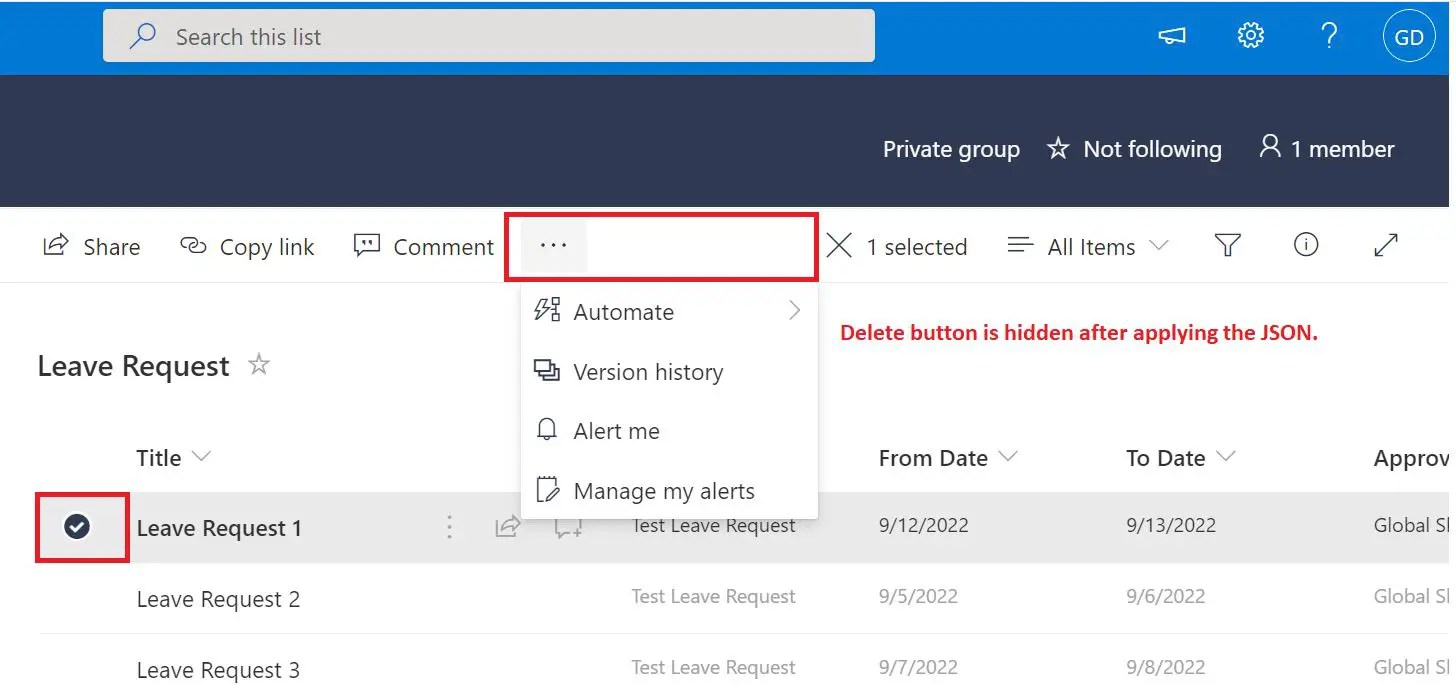The height and width of the screenshot is (685, 1456).
Task: Click the Search this list field
Action: pos(488,35)
